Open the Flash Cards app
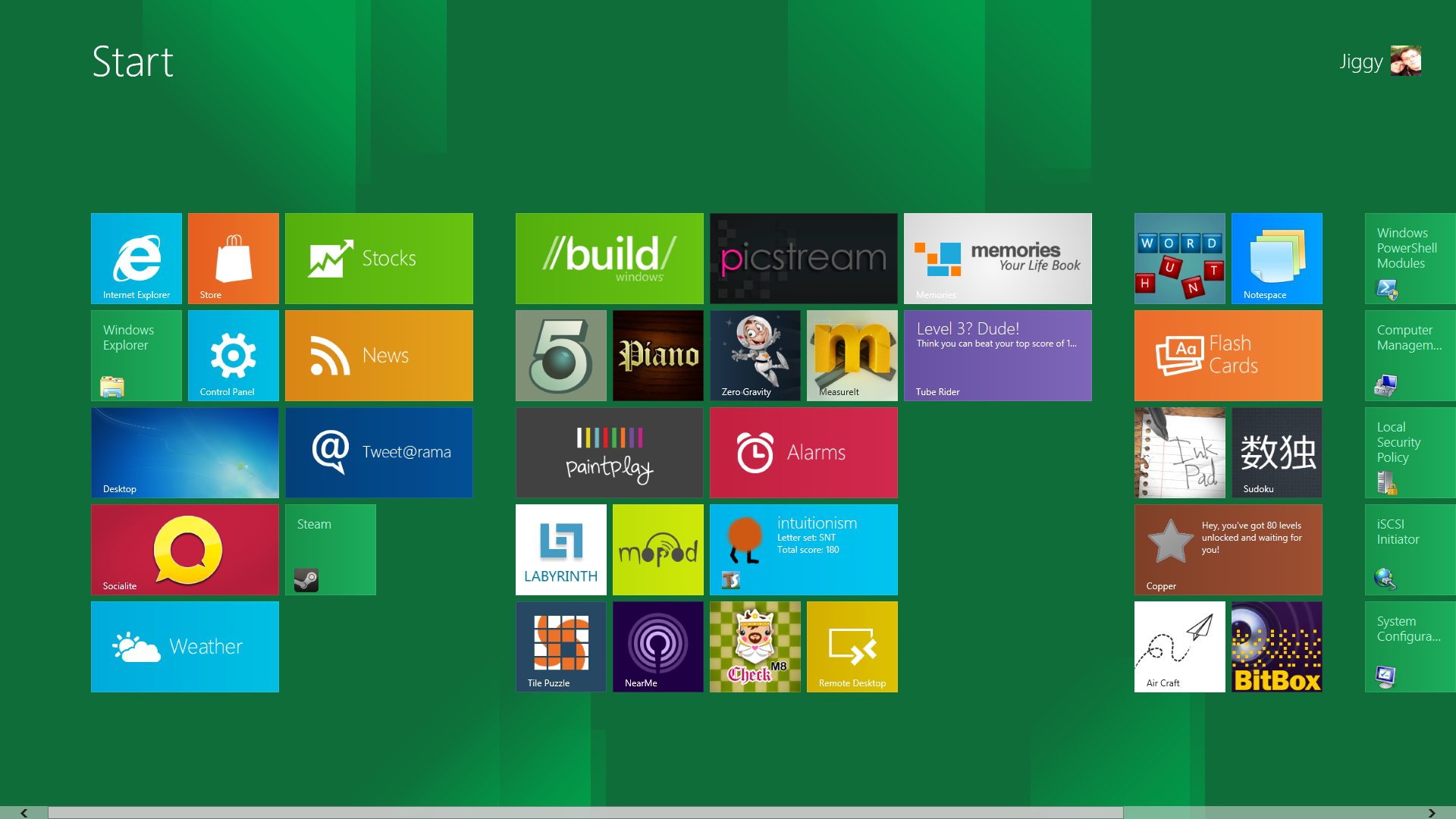Viewport: 1456px width, 819px height. (x=1227, y=355)
